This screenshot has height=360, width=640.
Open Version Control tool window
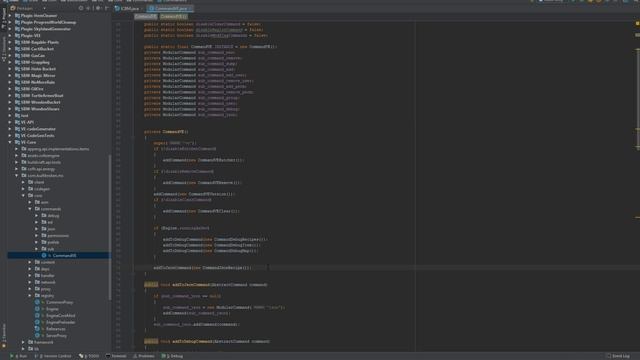tap(53, 356)
